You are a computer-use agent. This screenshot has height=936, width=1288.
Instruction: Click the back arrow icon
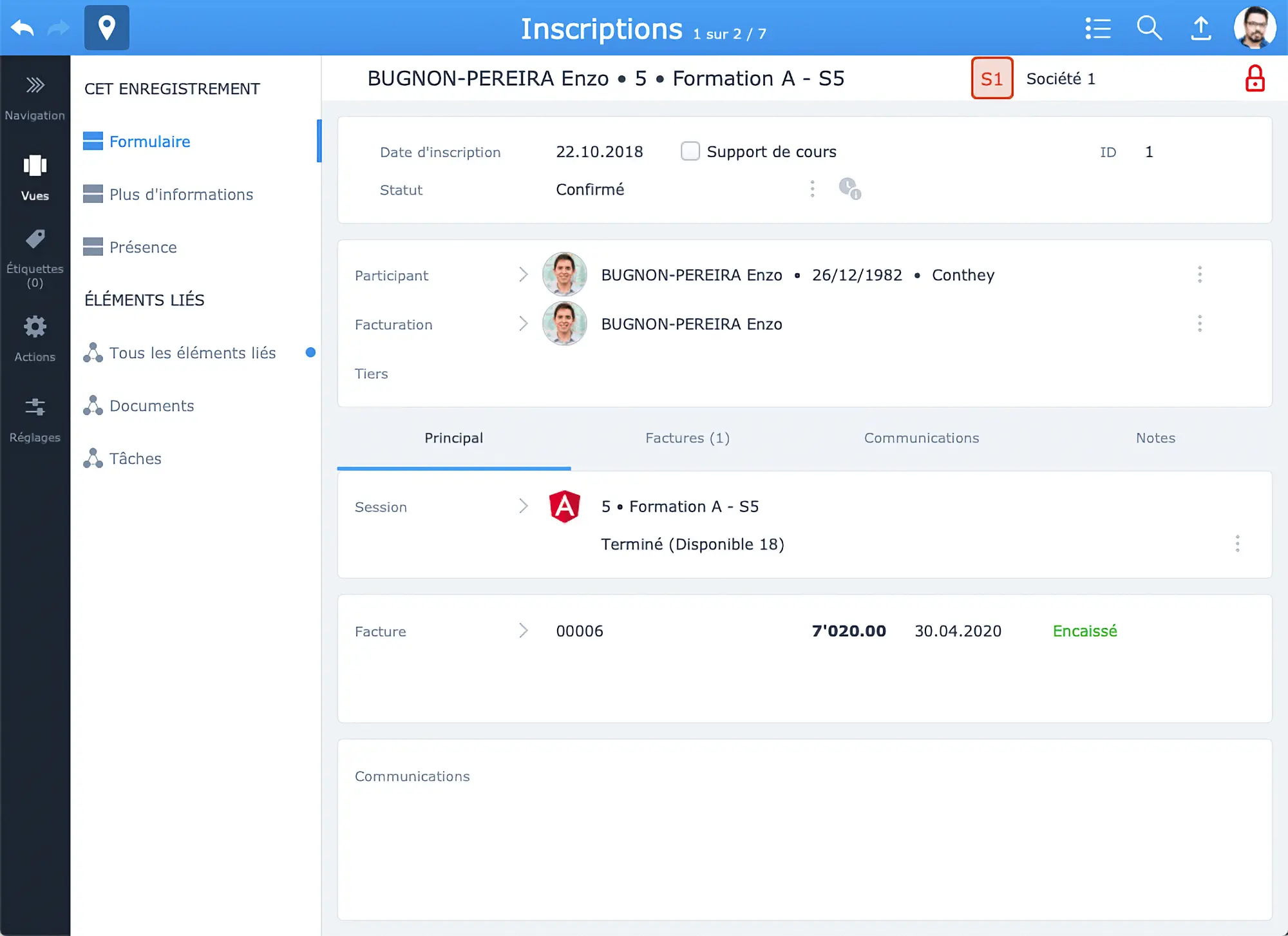[23, 28]
